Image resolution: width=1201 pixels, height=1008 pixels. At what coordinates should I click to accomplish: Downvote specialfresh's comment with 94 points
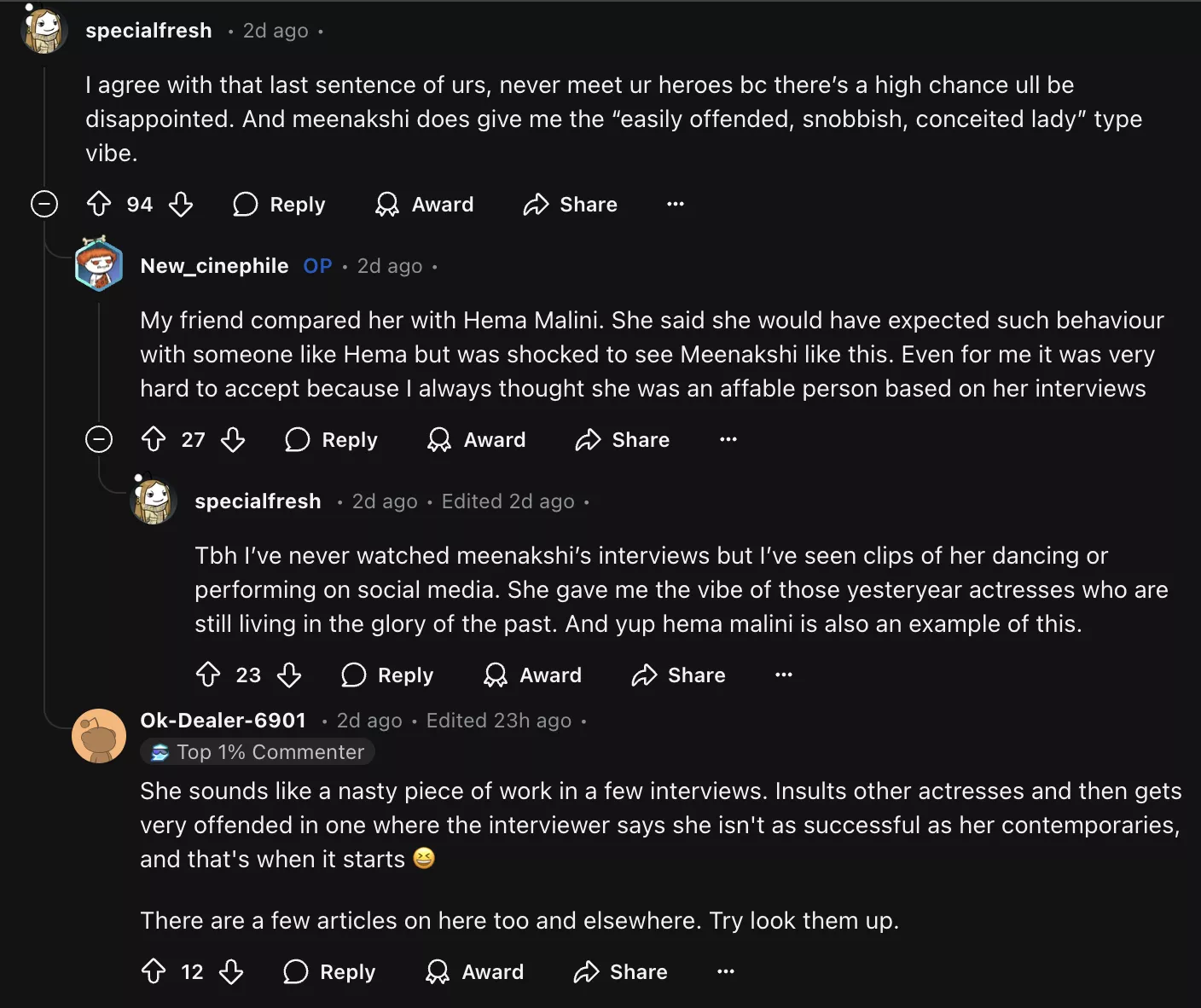pos(181,204)
